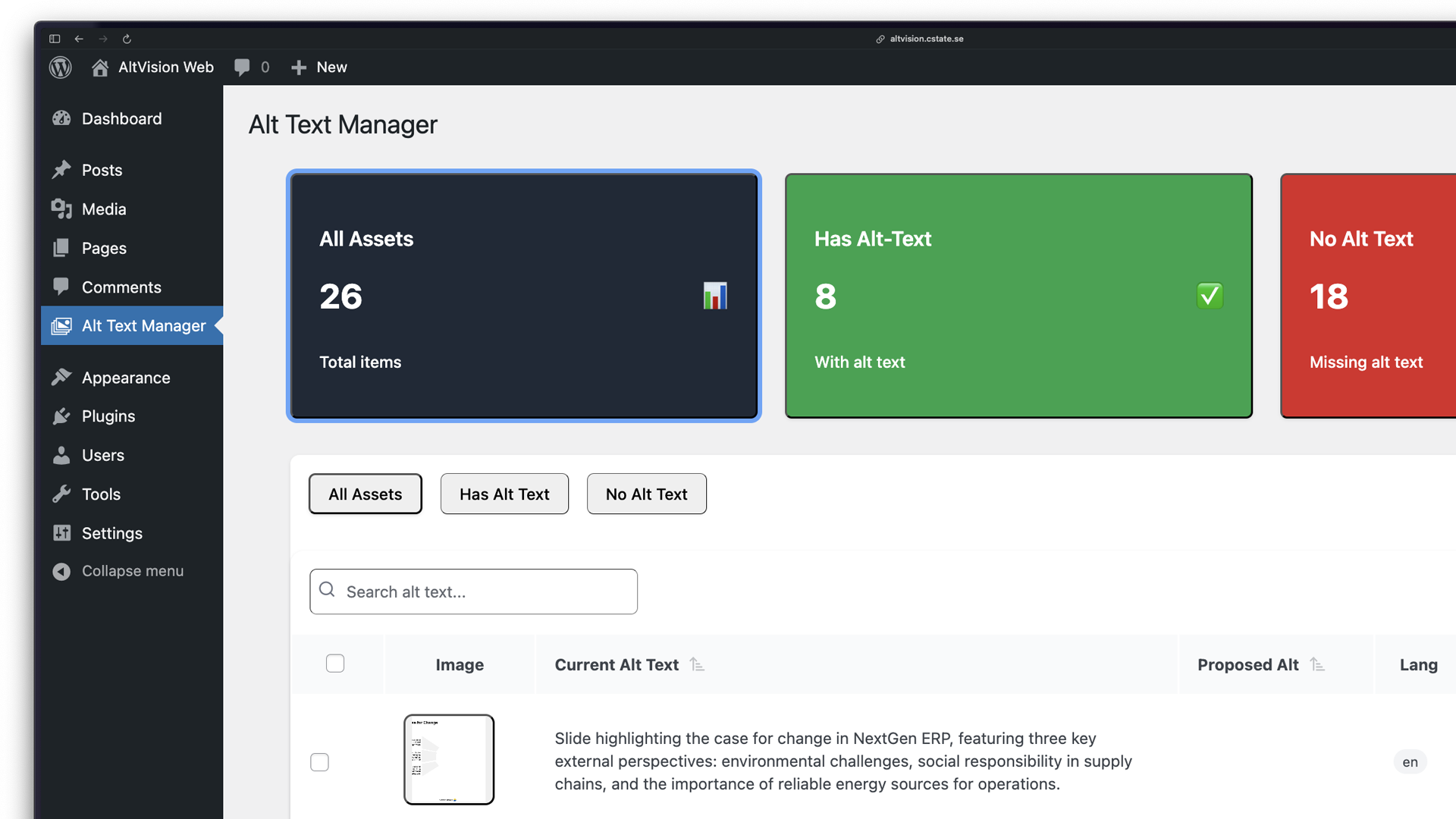Filter by the No Alt Text button

click(646, 494)
